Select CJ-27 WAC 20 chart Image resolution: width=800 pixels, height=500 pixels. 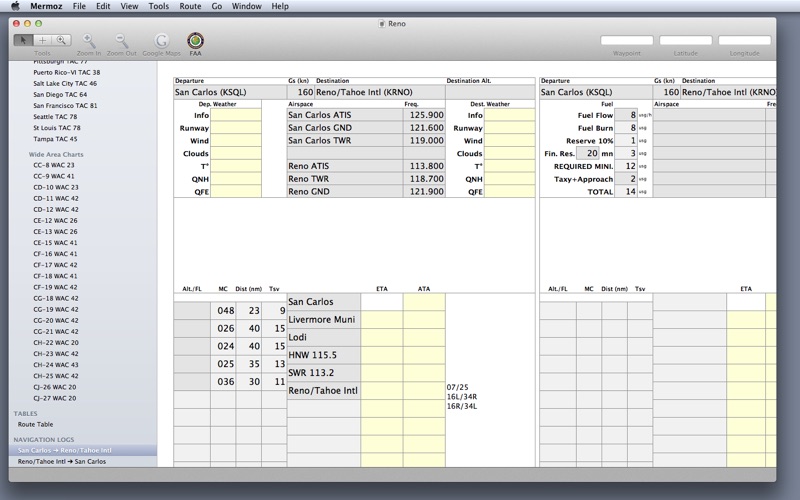[55, 398]
